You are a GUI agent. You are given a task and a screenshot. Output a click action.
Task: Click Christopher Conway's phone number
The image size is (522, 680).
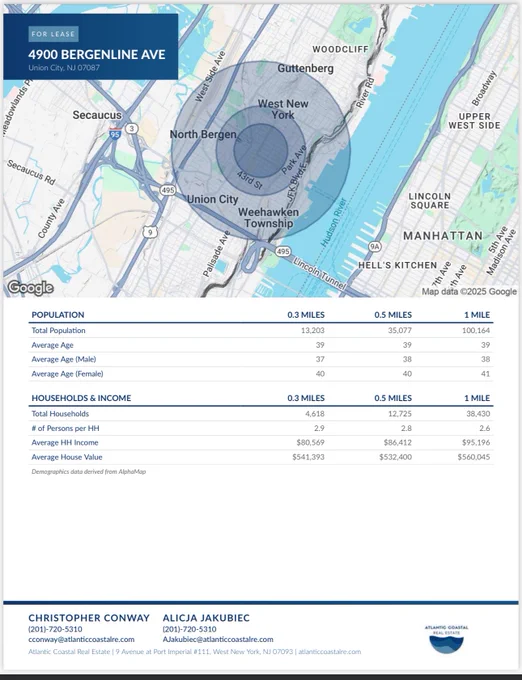point(55,629)
